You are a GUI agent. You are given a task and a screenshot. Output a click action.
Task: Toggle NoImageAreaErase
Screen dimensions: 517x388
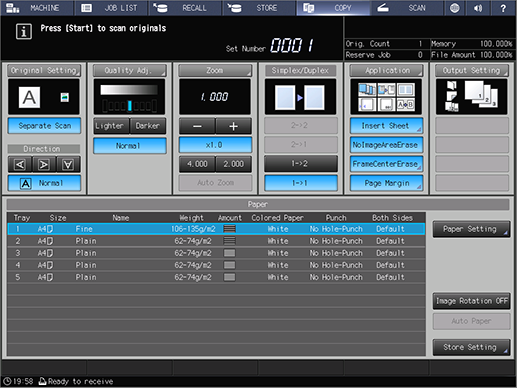click(x=387, y=145)
